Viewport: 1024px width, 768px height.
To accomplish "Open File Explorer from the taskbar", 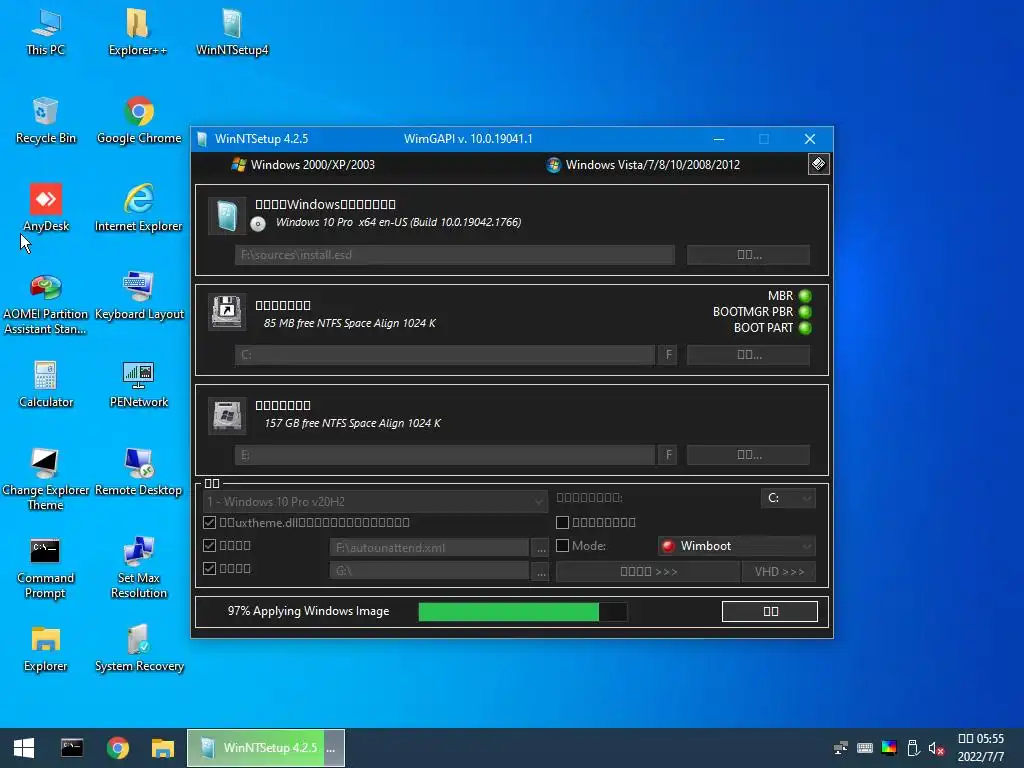I will tap(163, 748).
